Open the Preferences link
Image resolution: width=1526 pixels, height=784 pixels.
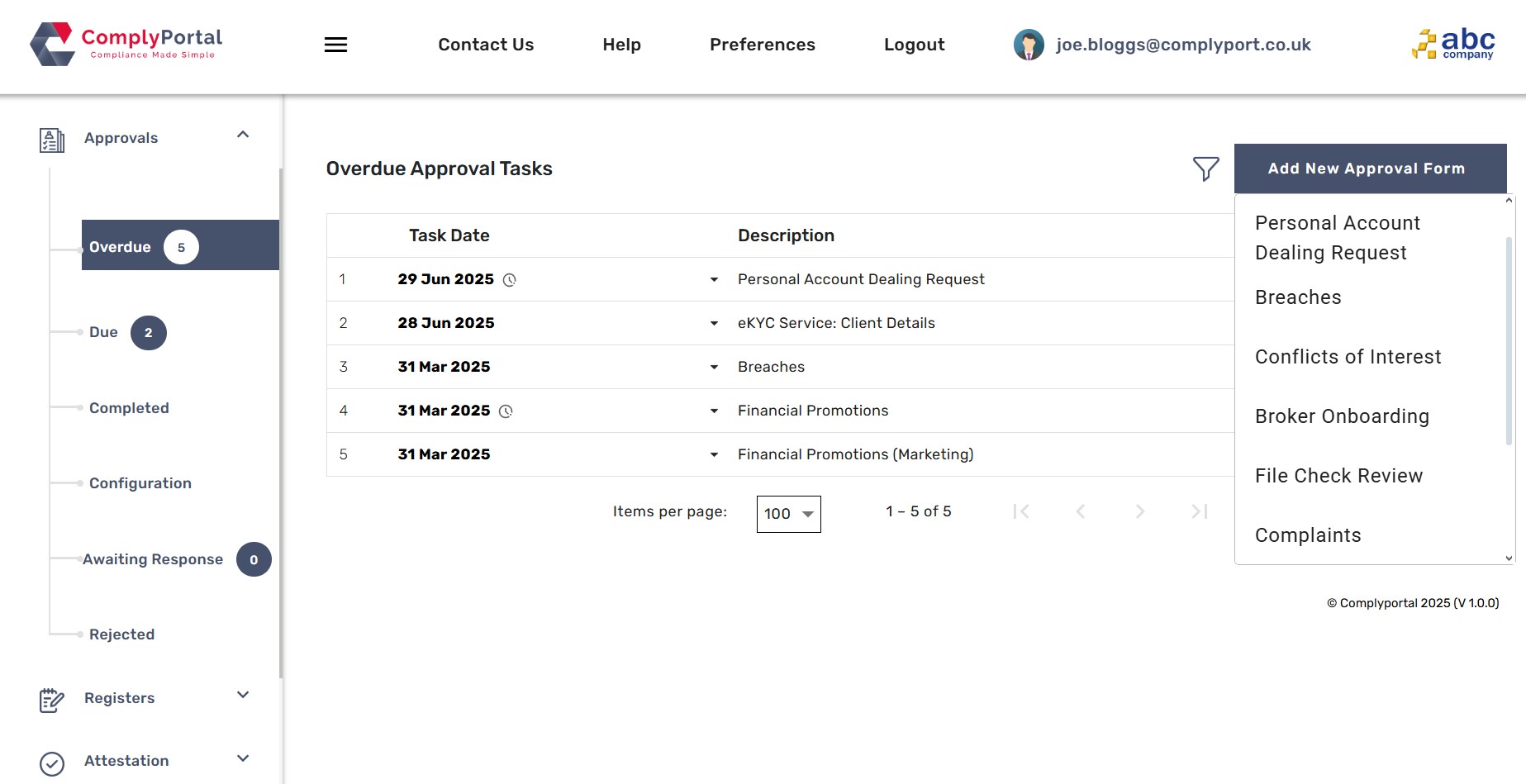coord(762,45)
